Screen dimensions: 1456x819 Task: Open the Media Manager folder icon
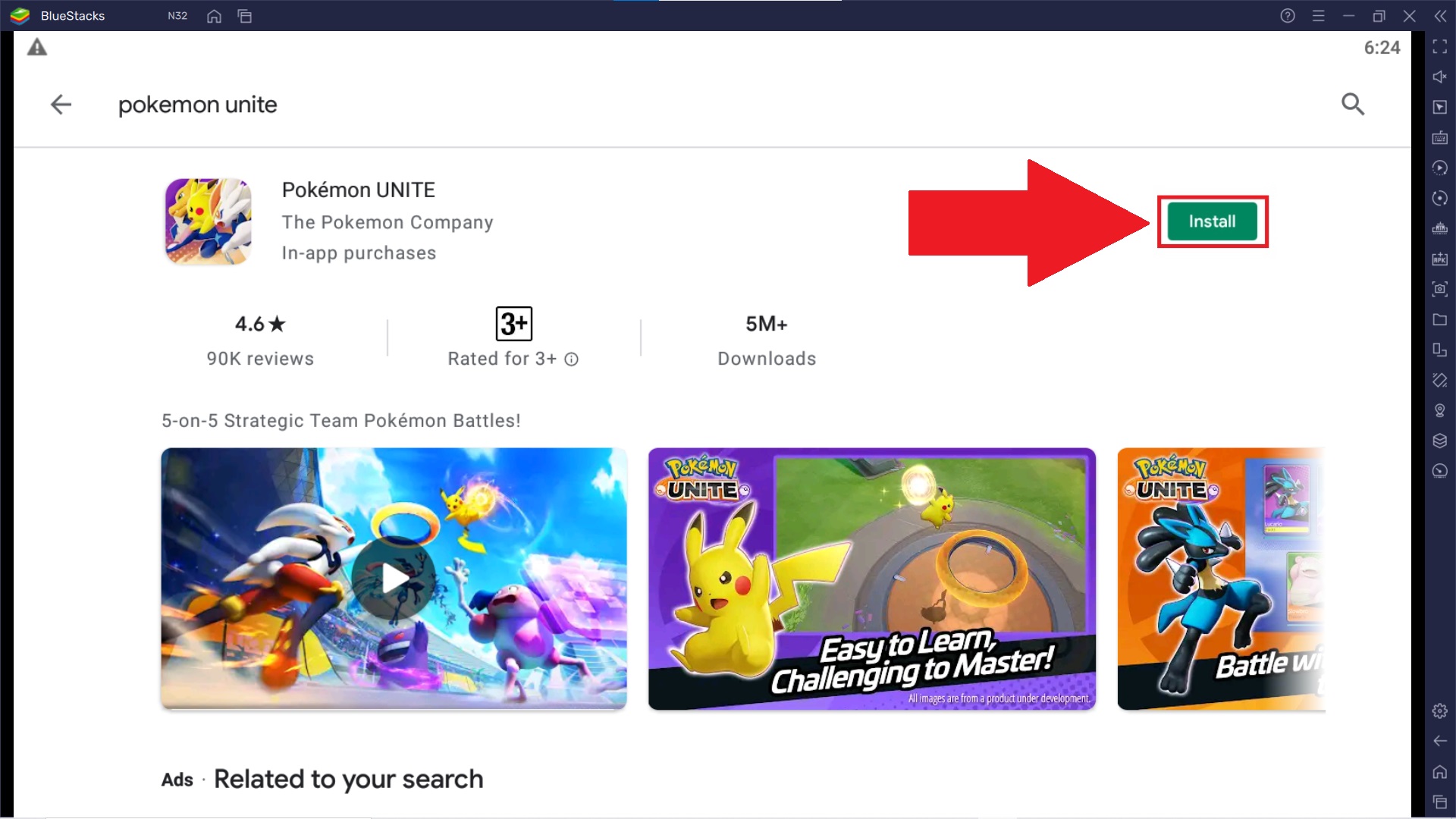click(x=1439, y=319)
